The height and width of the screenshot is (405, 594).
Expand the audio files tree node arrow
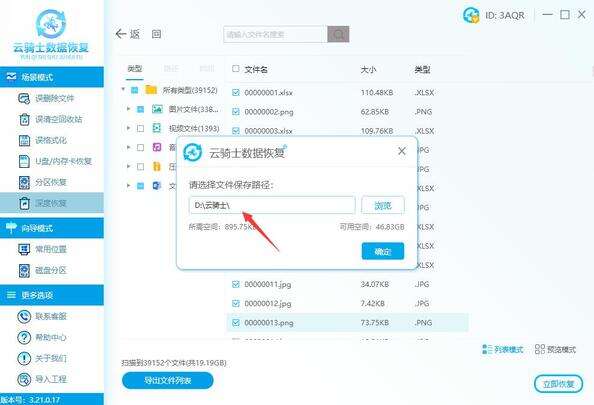tap(128, 147)
